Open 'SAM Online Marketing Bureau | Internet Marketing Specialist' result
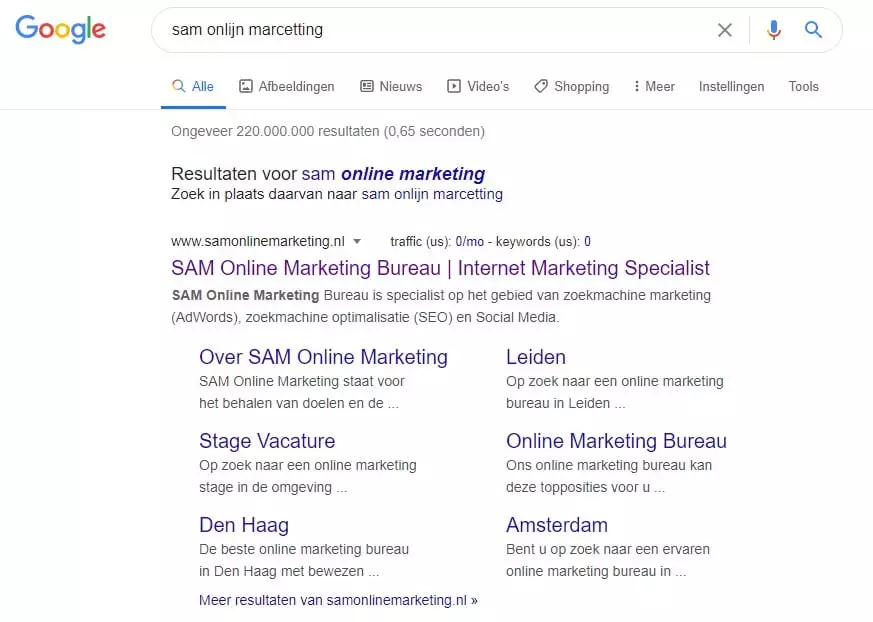873x622 pixels. (x=440, y=268)
